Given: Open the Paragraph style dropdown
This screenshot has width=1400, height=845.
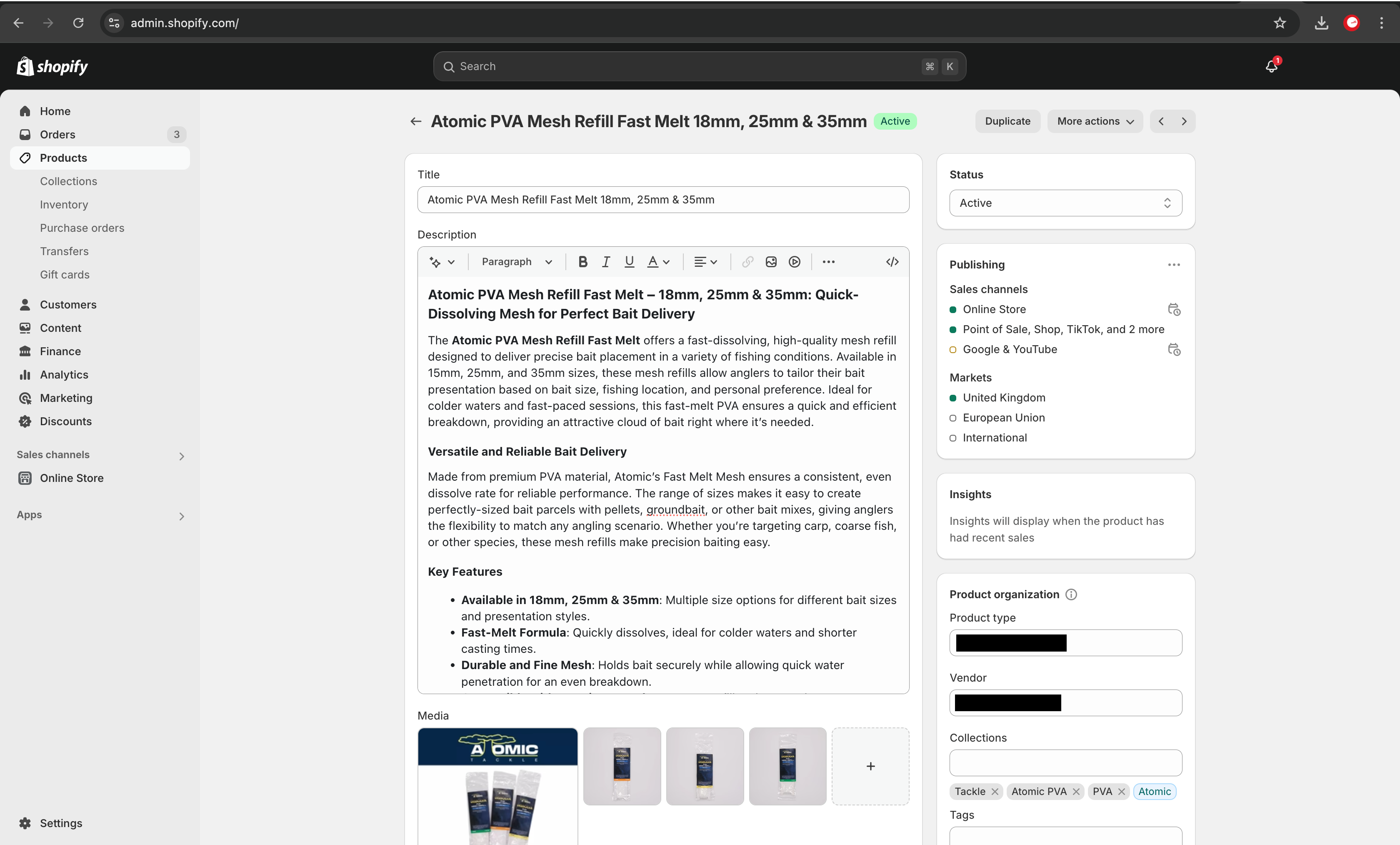Looking at the screenshot, I should coord(517,261).
